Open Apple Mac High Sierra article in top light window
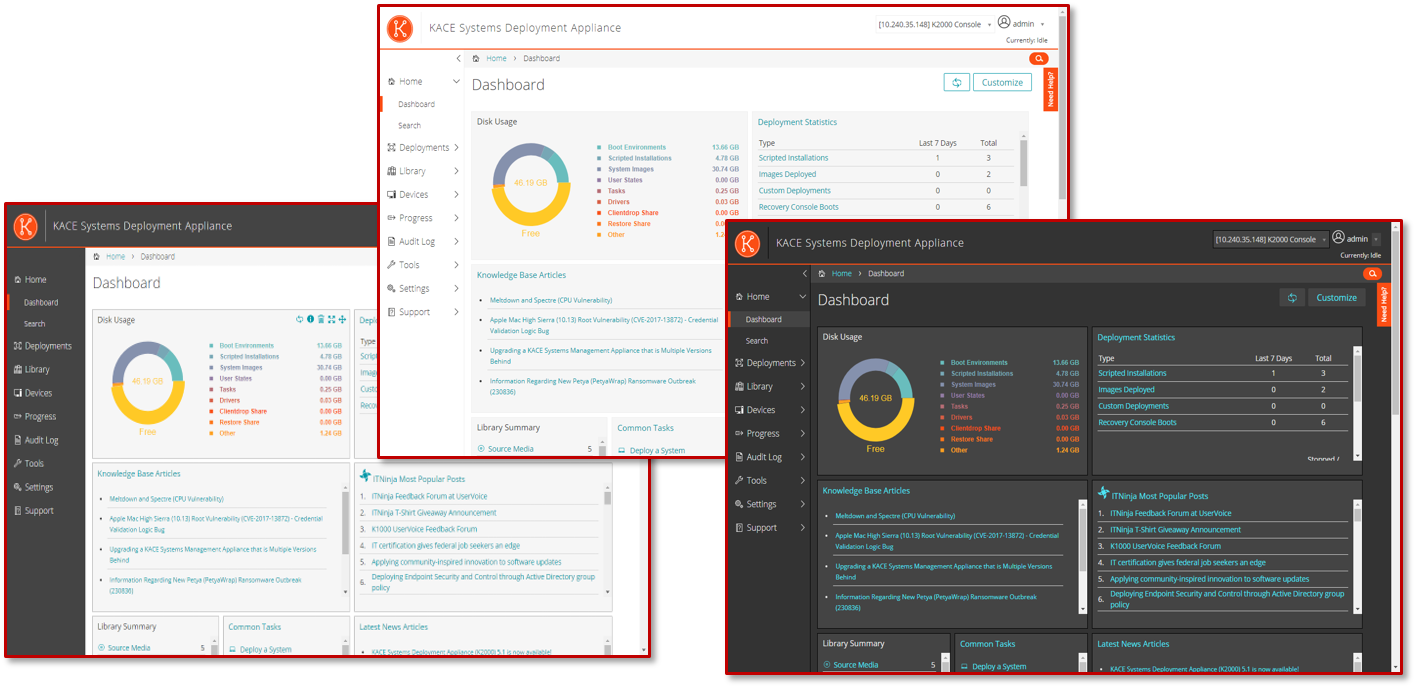1416x688 pixels. pyautogui.click(x=604, y=324)
